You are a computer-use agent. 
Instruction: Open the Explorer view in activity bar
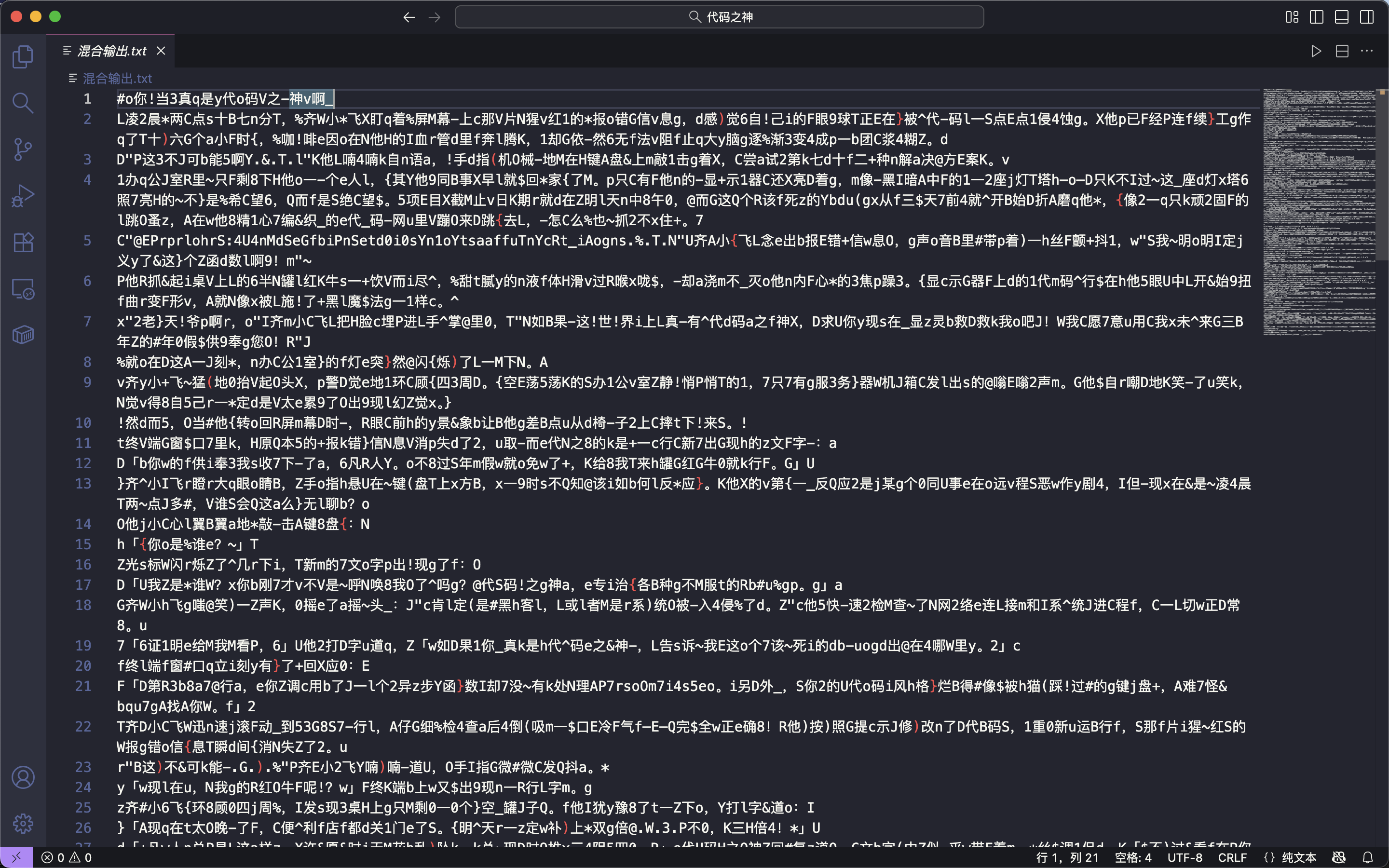[23, 57]
